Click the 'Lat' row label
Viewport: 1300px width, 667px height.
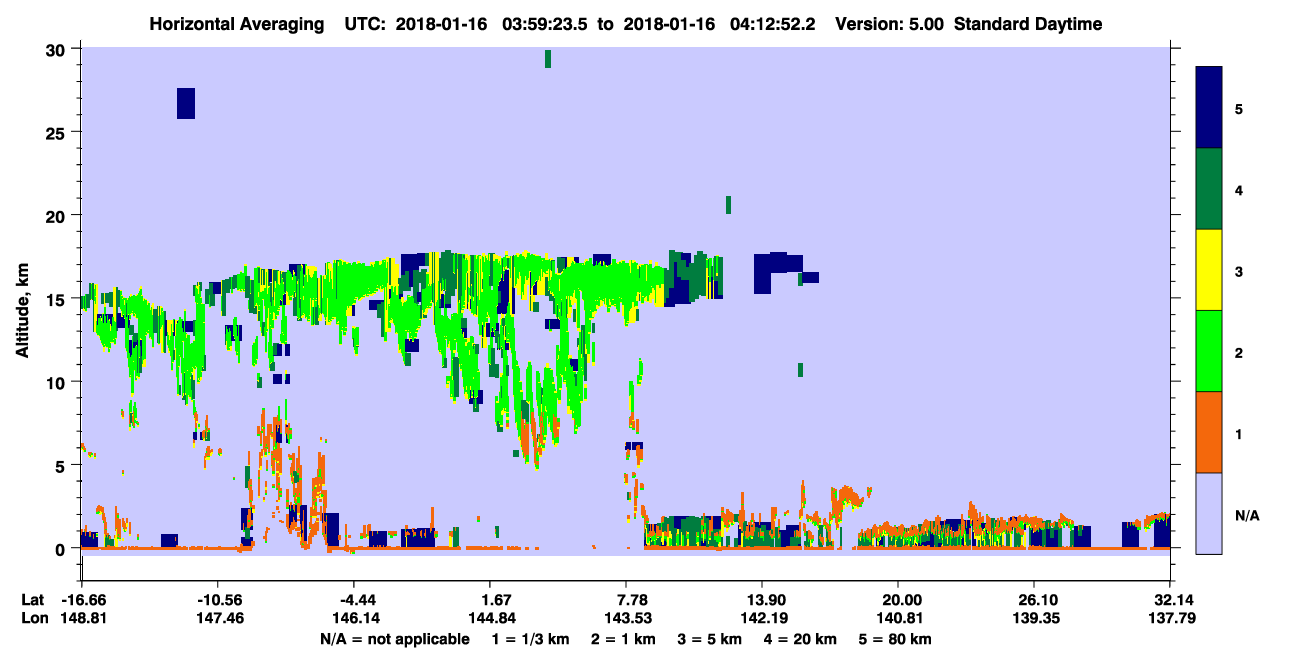(33, 600)
